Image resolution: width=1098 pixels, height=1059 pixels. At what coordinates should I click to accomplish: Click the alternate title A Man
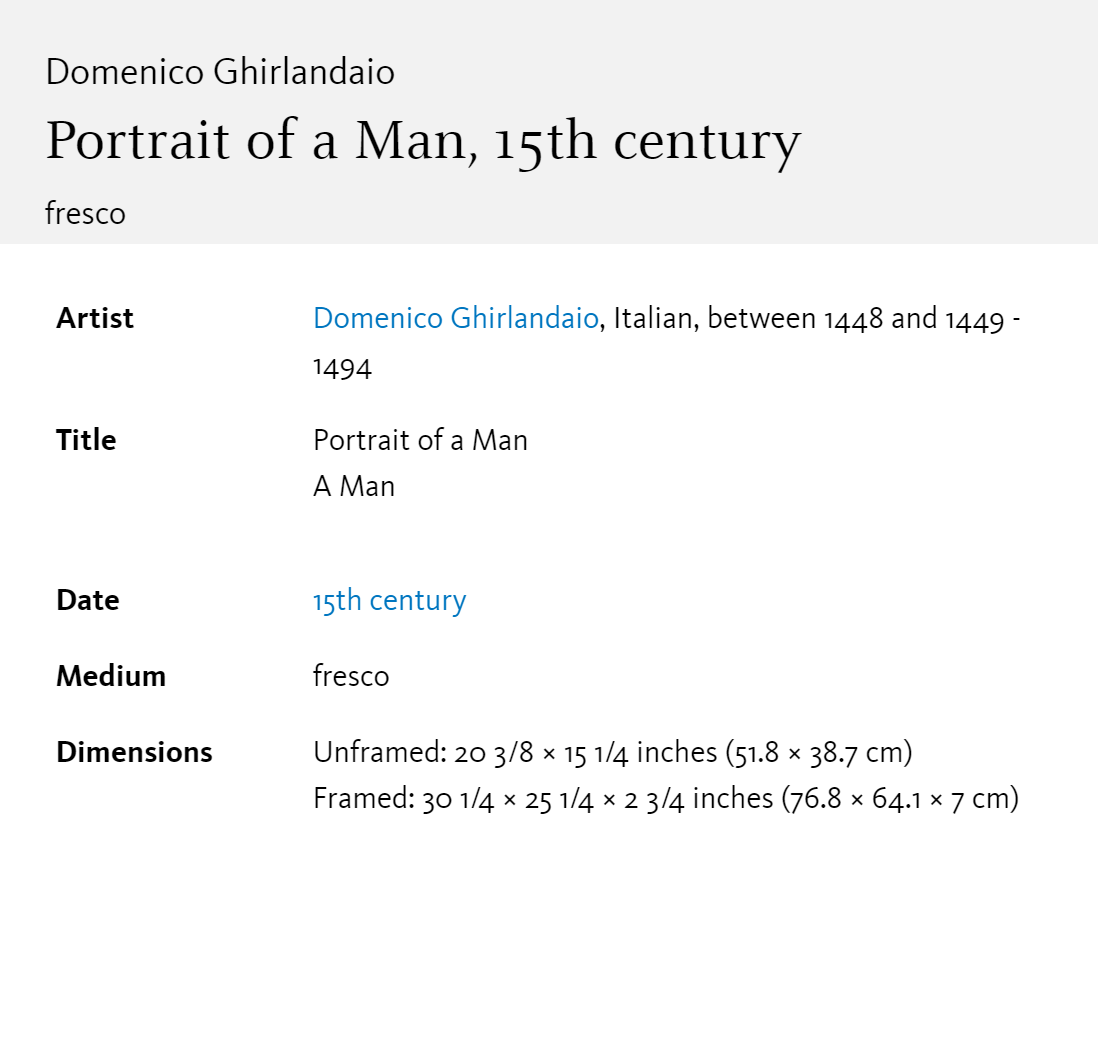click(x=354, y=487)
